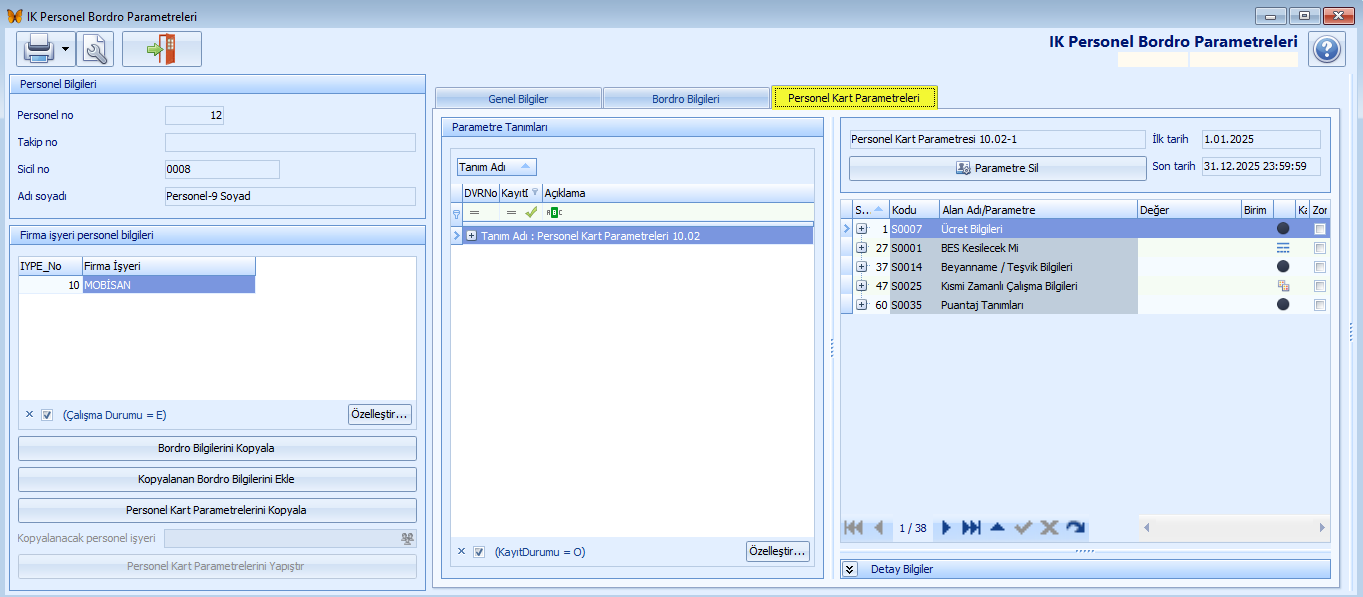Click the Parametre Sil button
The height and width of the screenshot is (597, 1363).
[996, 168]
